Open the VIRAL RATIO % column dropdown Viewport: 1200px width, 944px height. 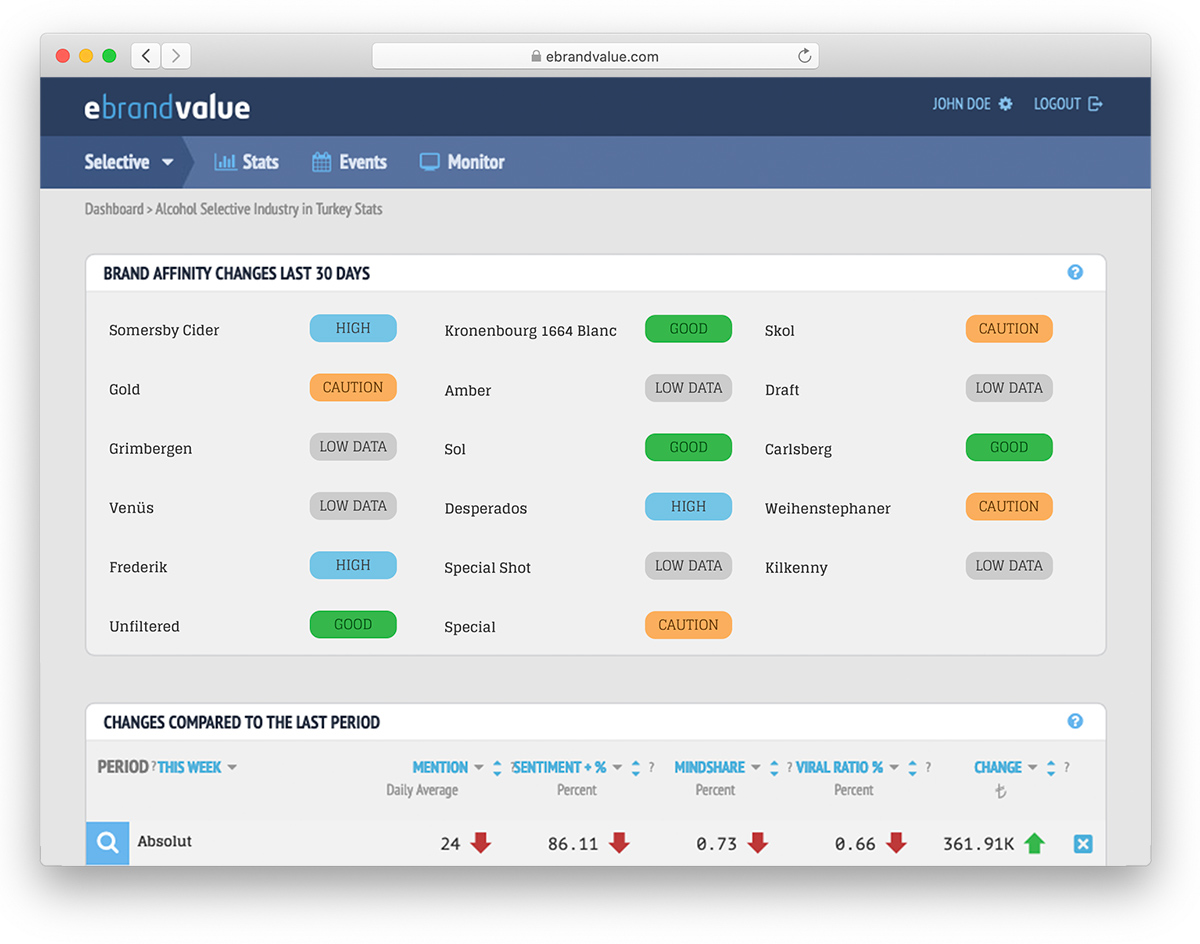[848, 767]
